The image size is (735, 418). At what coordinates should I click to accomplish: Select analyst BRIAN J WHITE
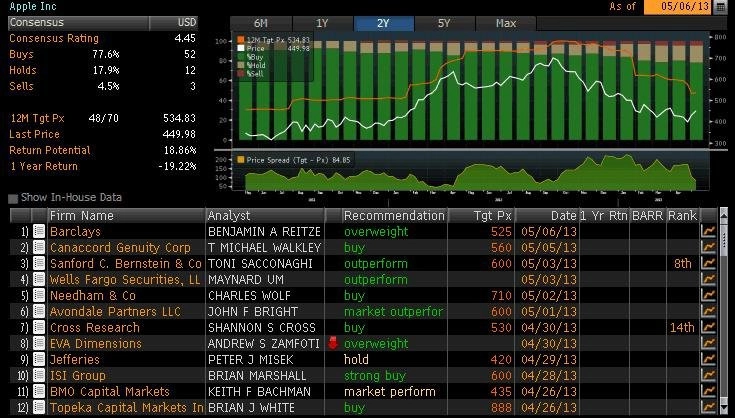[x=251, y=407]
